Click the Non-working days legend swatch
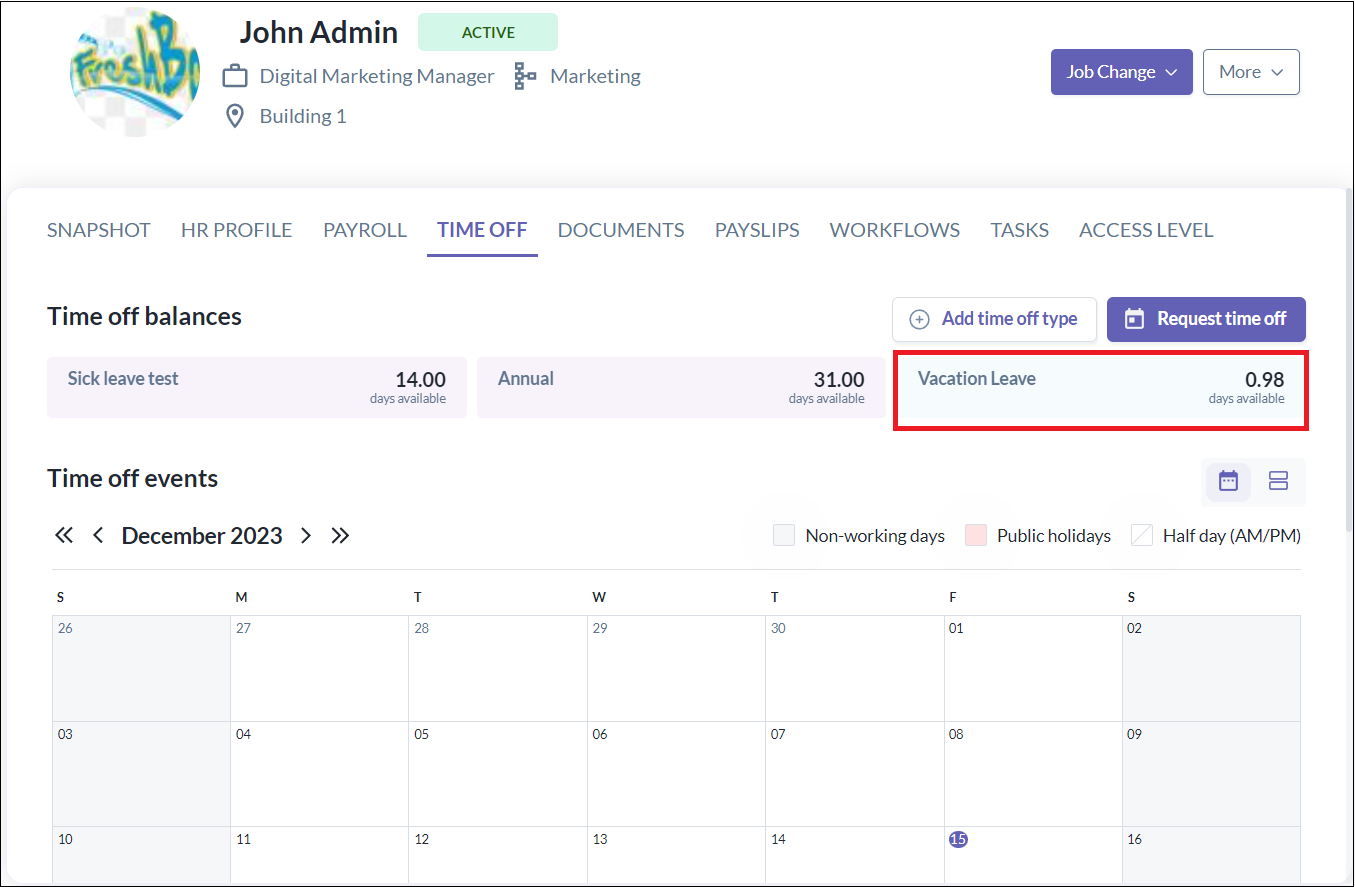The height and width of the screenshot is (887, 1355). [x=784, y=535]
